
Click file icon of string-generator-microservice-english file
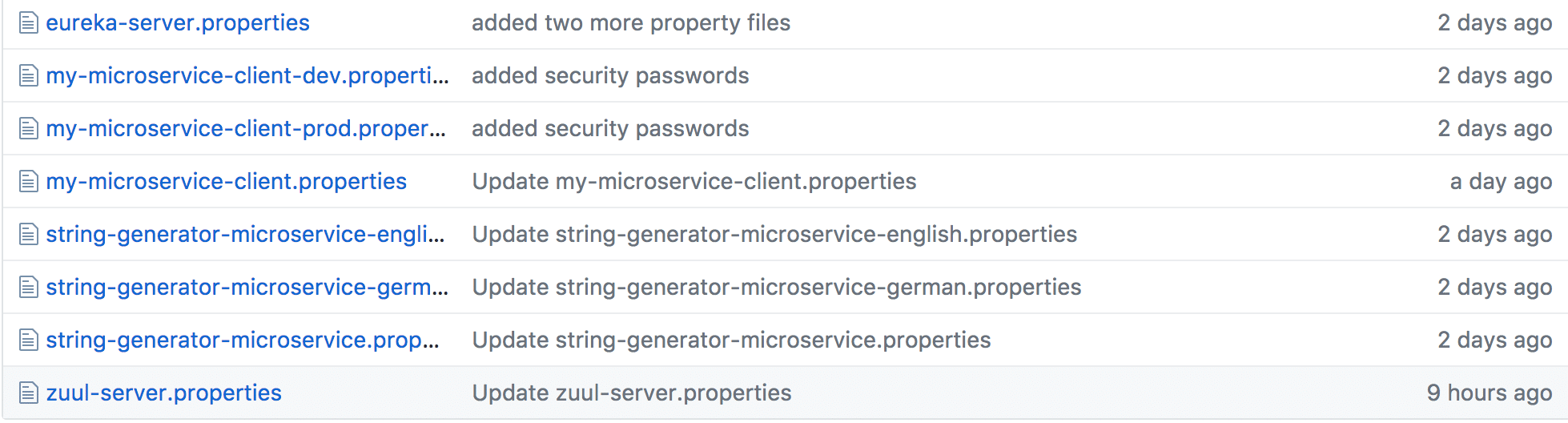point(29,235)
